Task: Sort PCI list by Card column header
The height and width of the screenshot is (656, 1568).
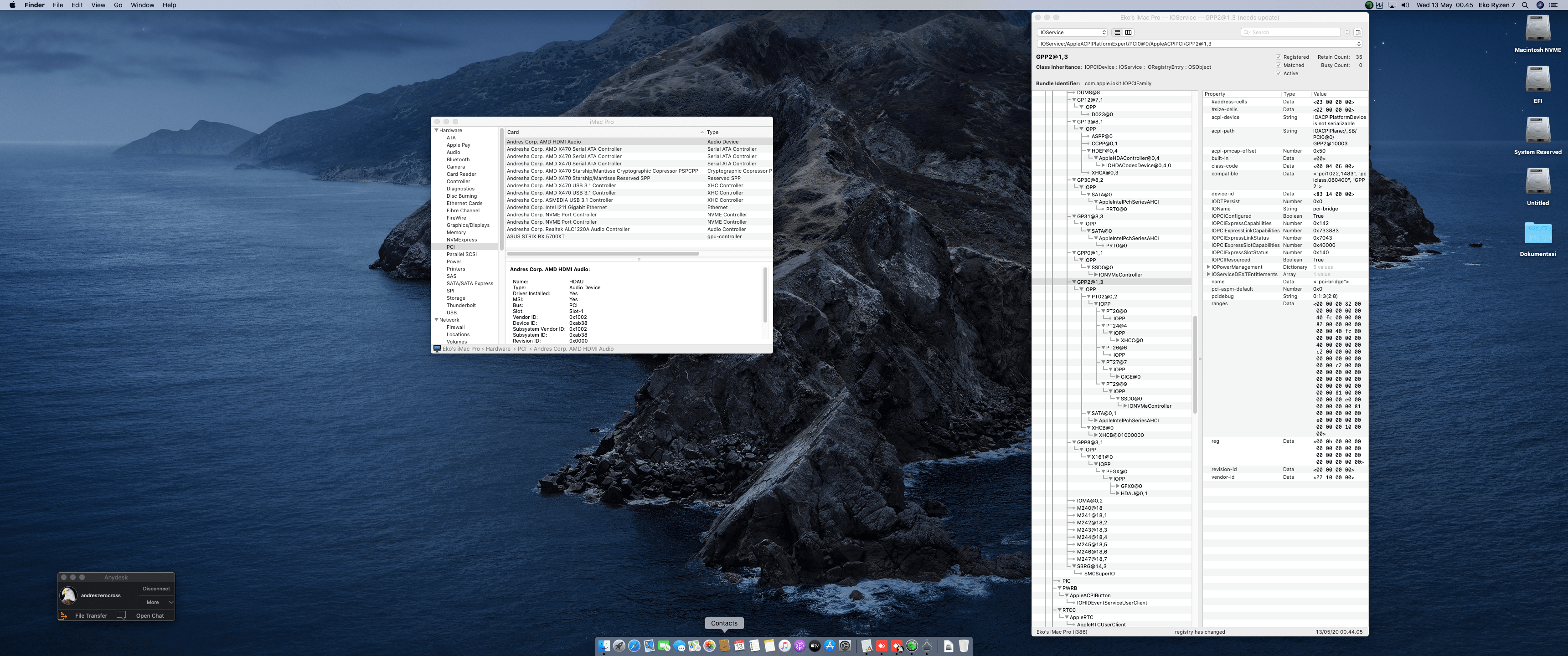Action: 604,132
